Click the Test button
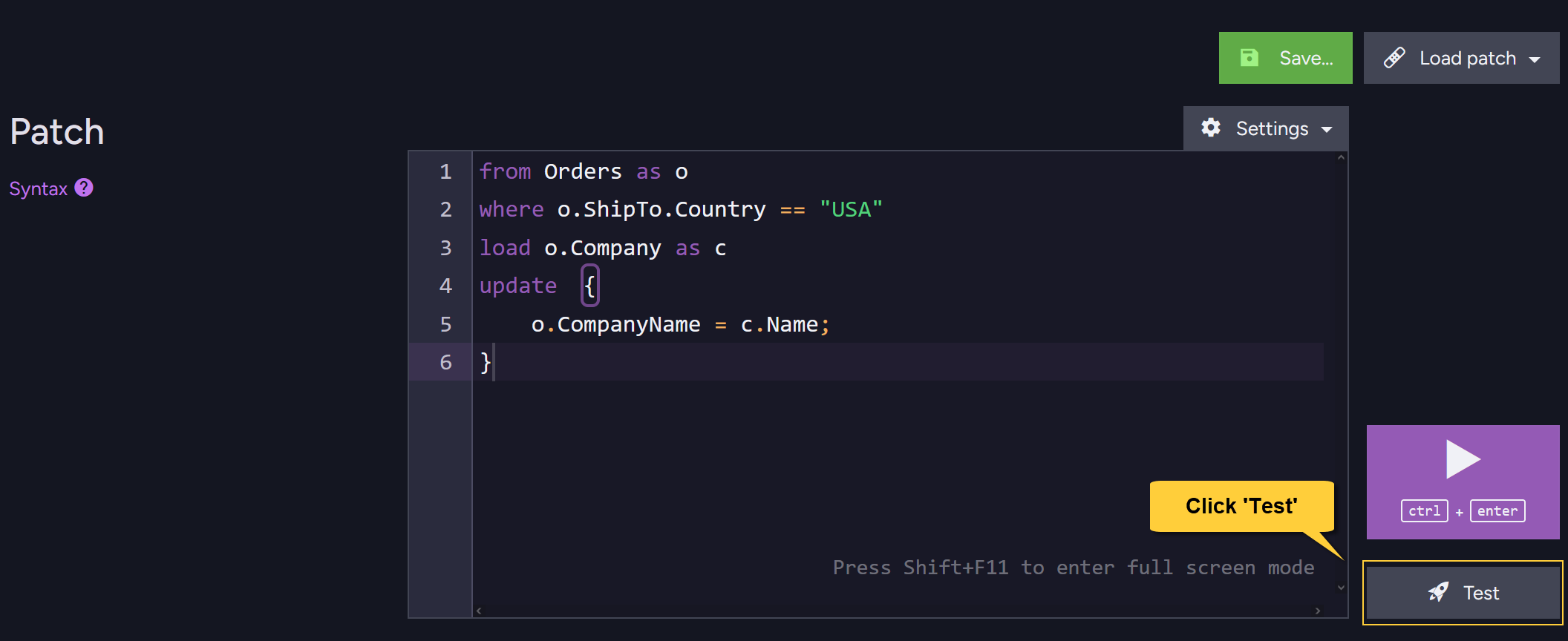This screenshot has height=641, width=1568. coord(1463,593)
